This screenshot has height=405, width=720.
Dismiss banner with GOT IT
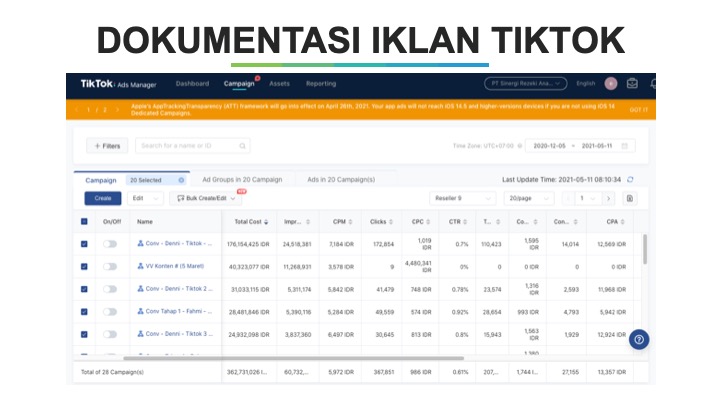click(x=639, y=110)
